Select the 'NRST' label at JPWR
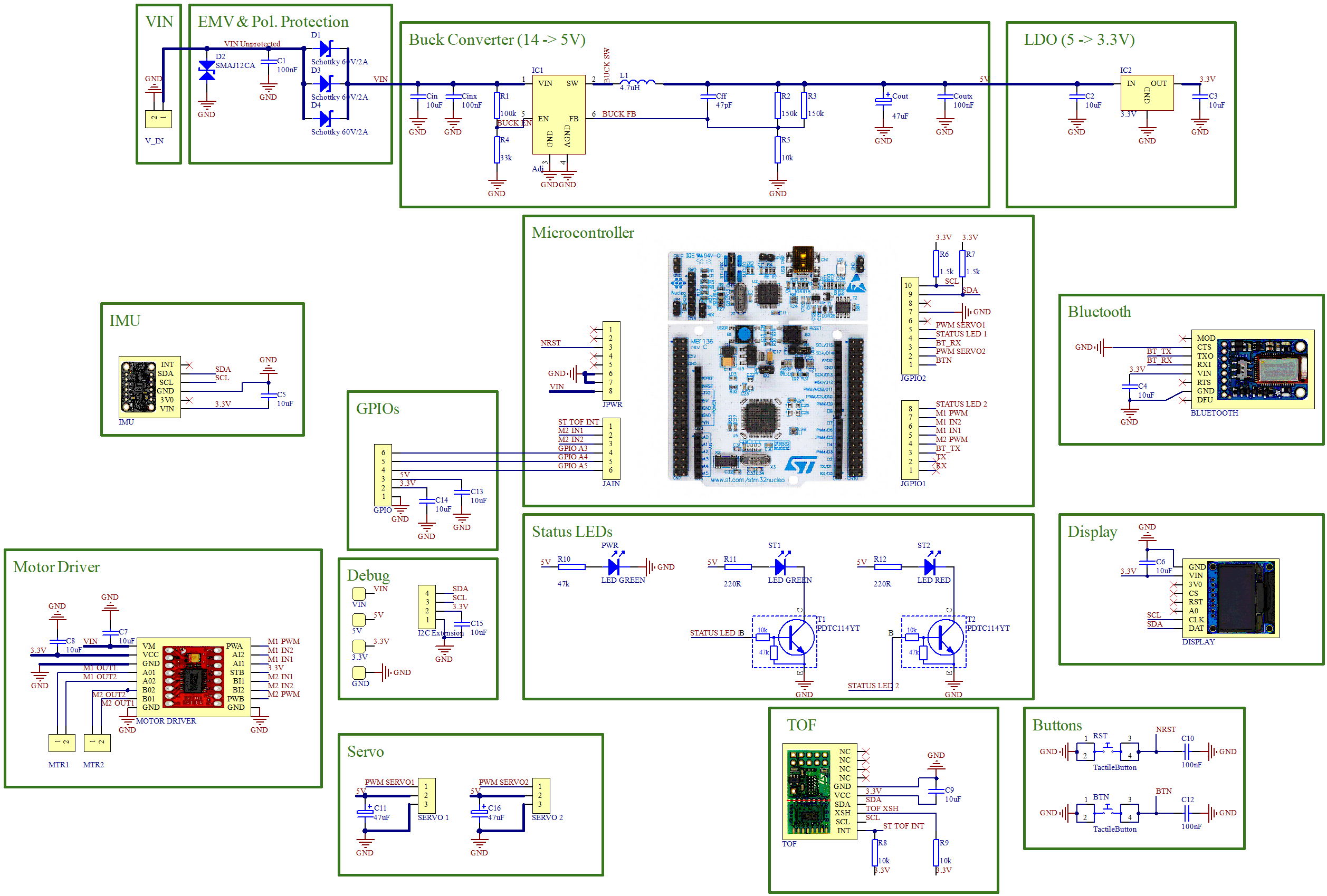The height and width of the screenshot is (896, 1327). (550, 343)
